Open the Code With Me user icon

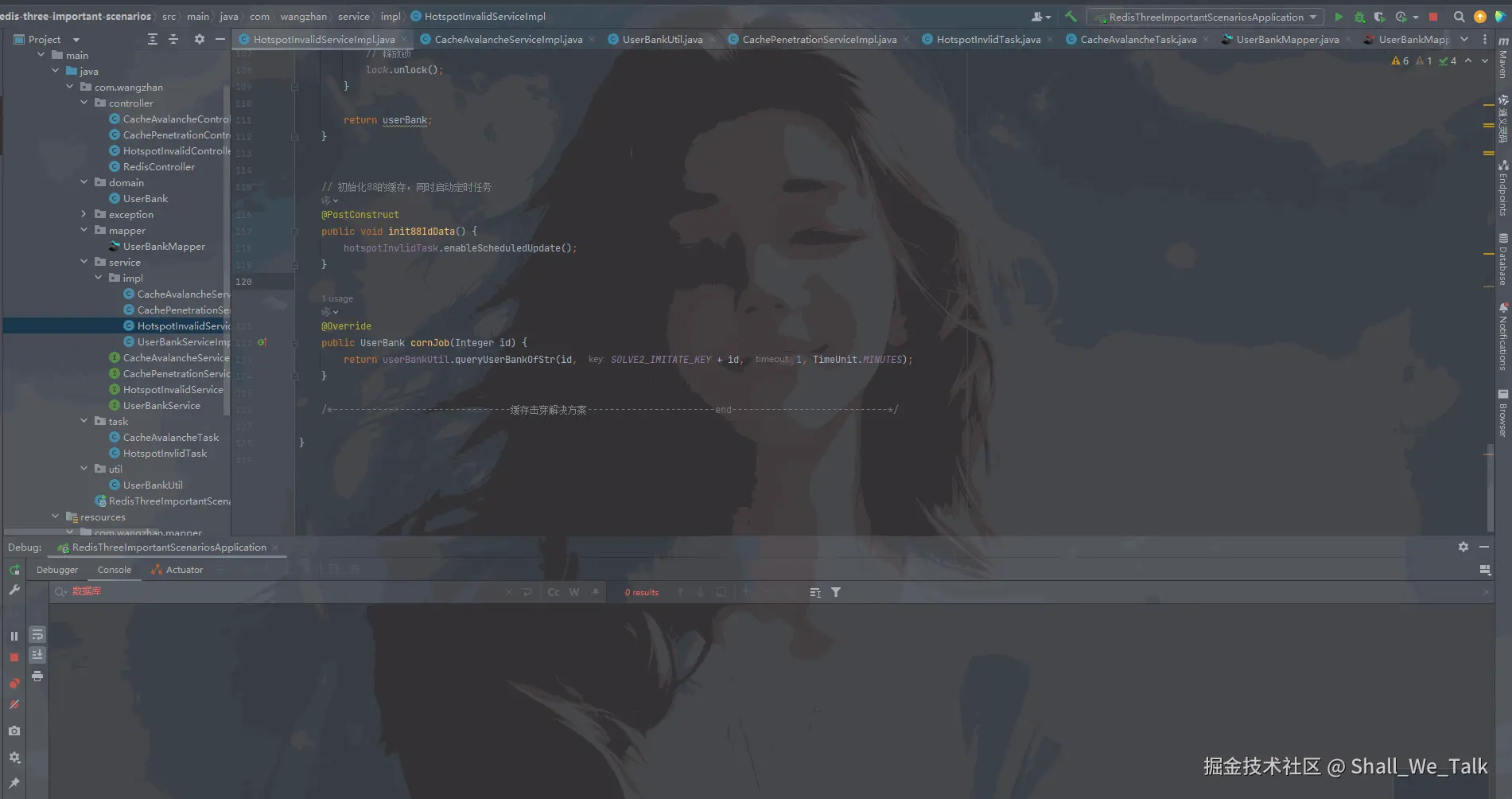pos(1040,17)
